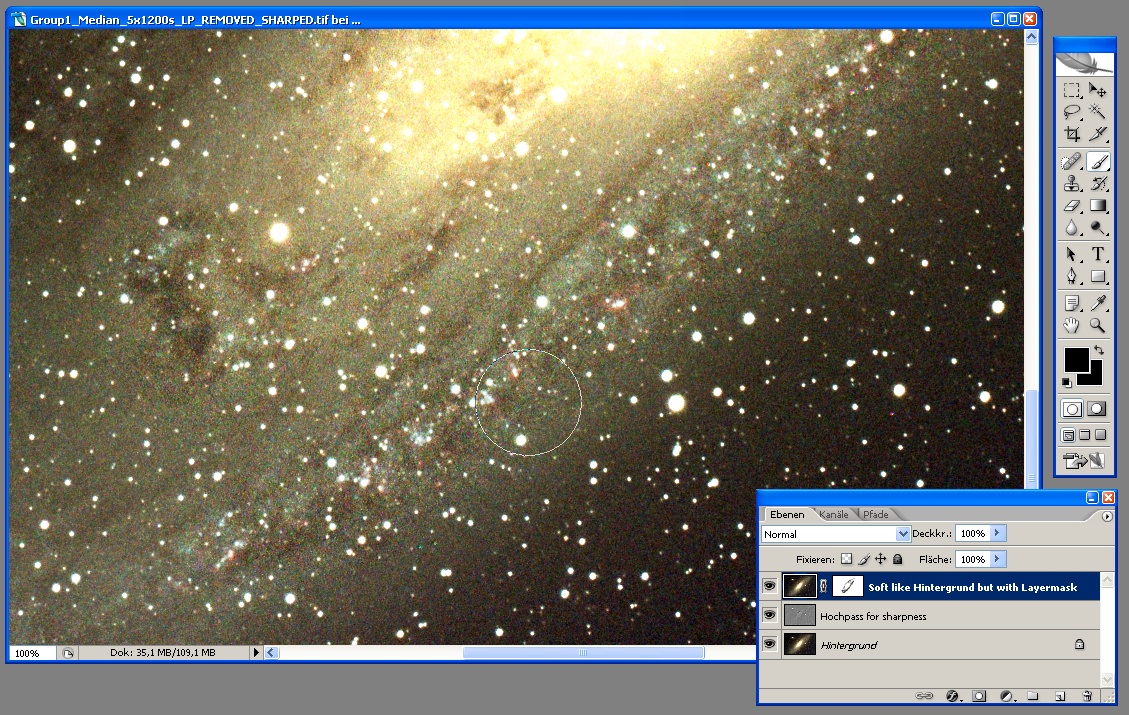Open the status bar info arrow menu
The image size is (1129, 715).
(x=256, y=652)
